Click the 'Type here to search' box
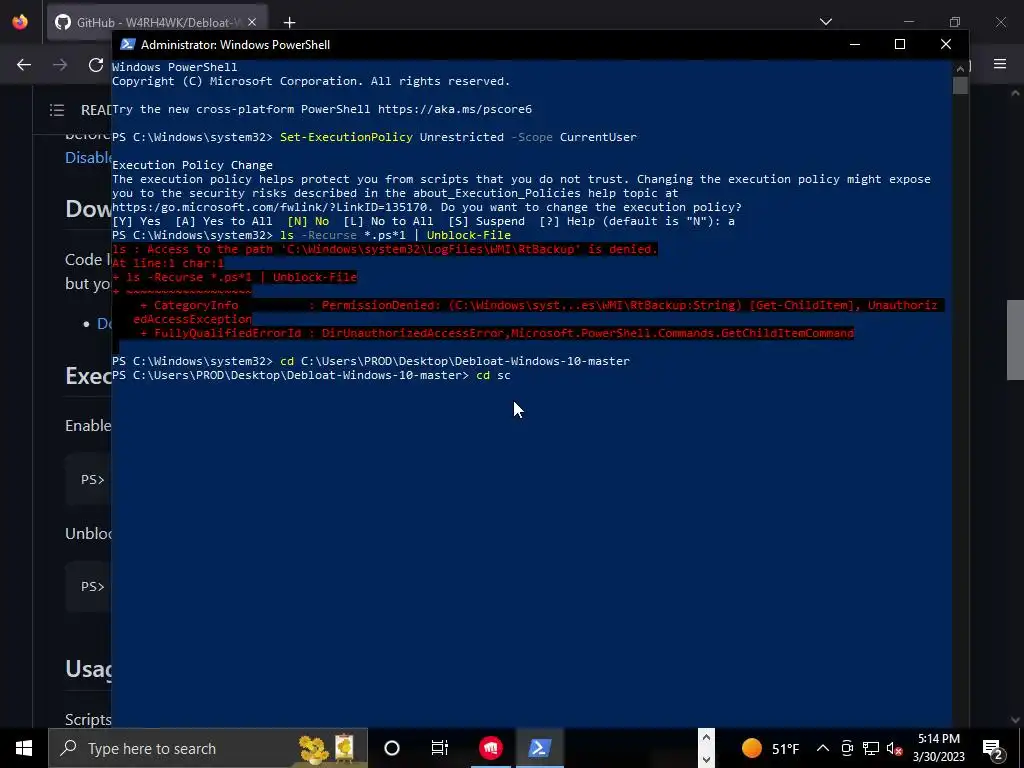 pyautogui.click(x=208, y=748)
